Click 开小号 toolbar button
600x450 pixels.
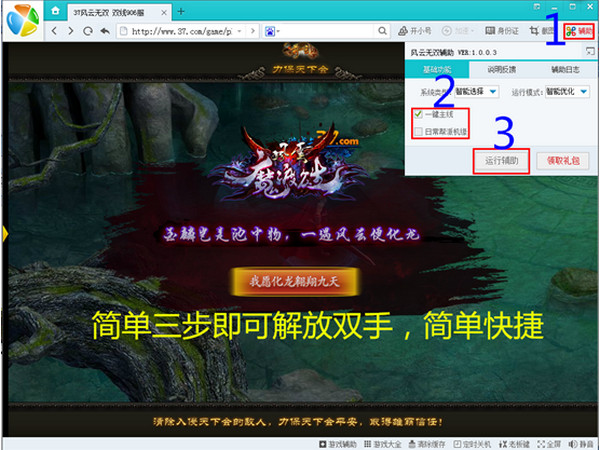pos(415,31)
